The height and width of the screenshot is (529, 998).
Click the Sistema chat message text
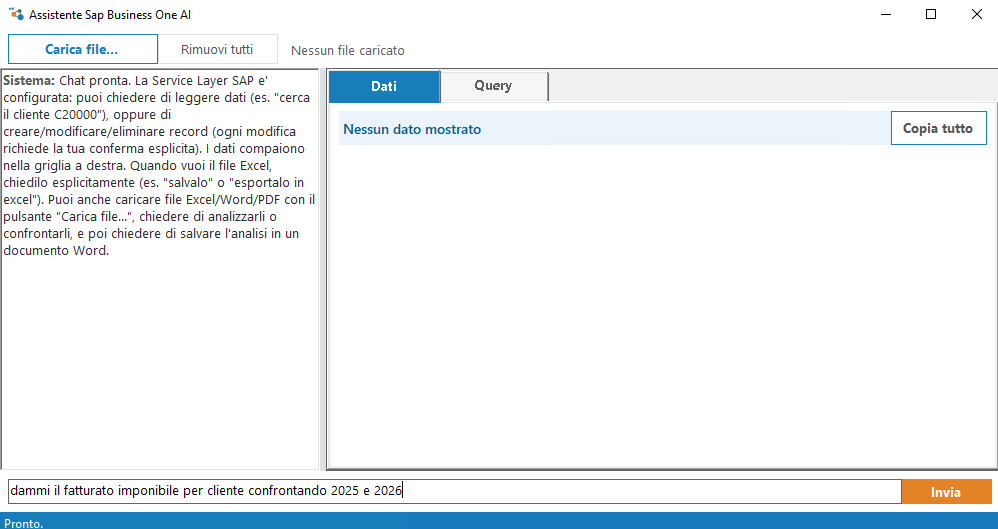coord(159,166)
